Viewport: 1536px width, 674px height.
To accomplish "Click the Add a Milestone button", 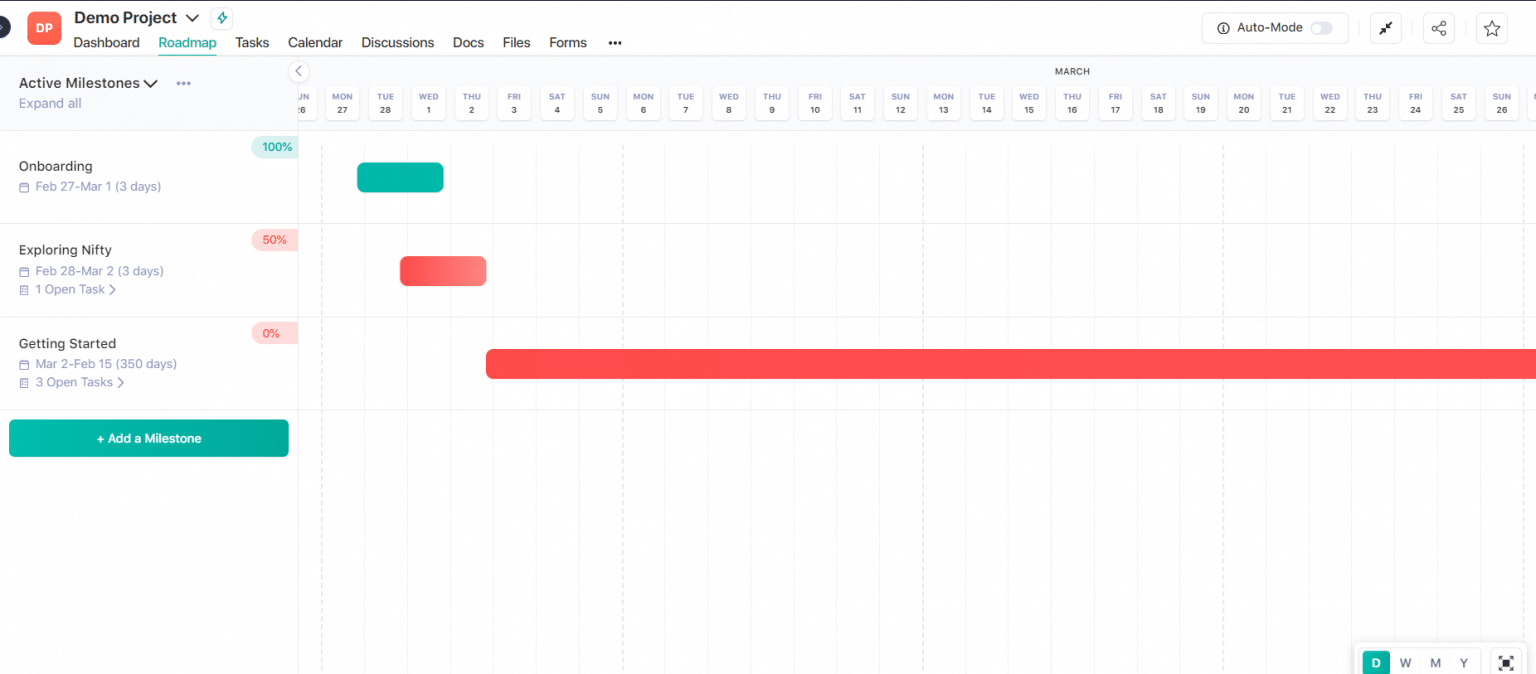I will 149,438.
